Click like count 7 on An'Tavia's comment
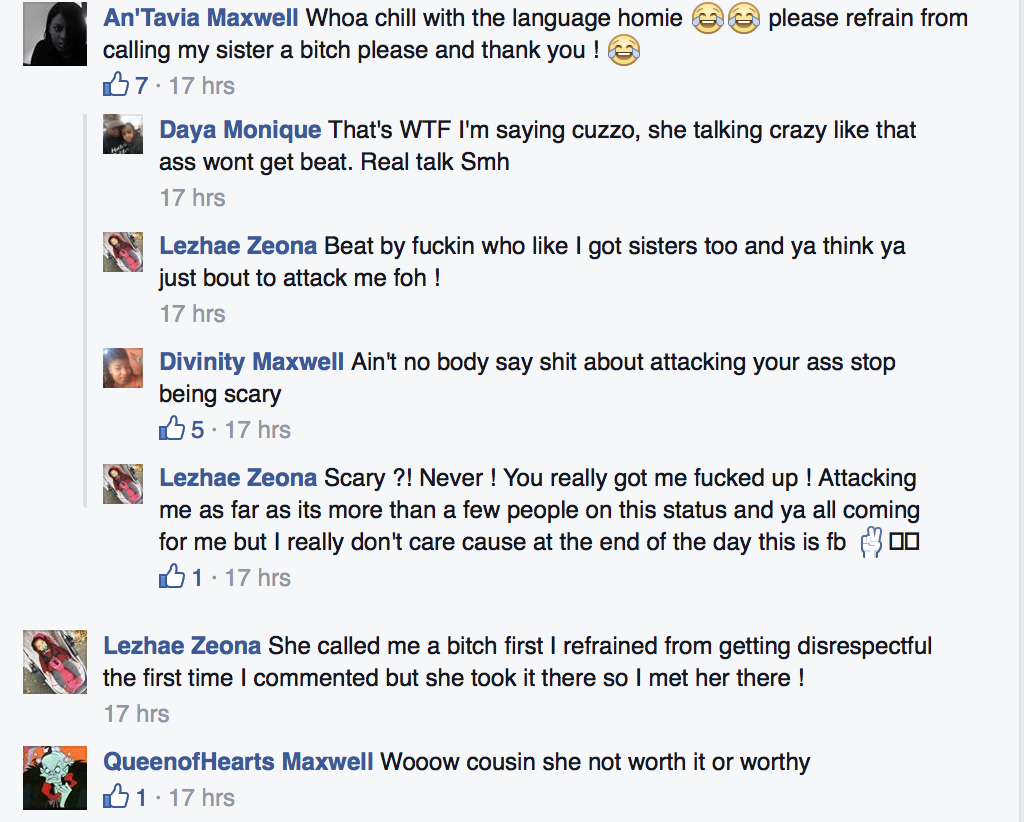This screenshot has width=1024, height=822. pos(141,85)
